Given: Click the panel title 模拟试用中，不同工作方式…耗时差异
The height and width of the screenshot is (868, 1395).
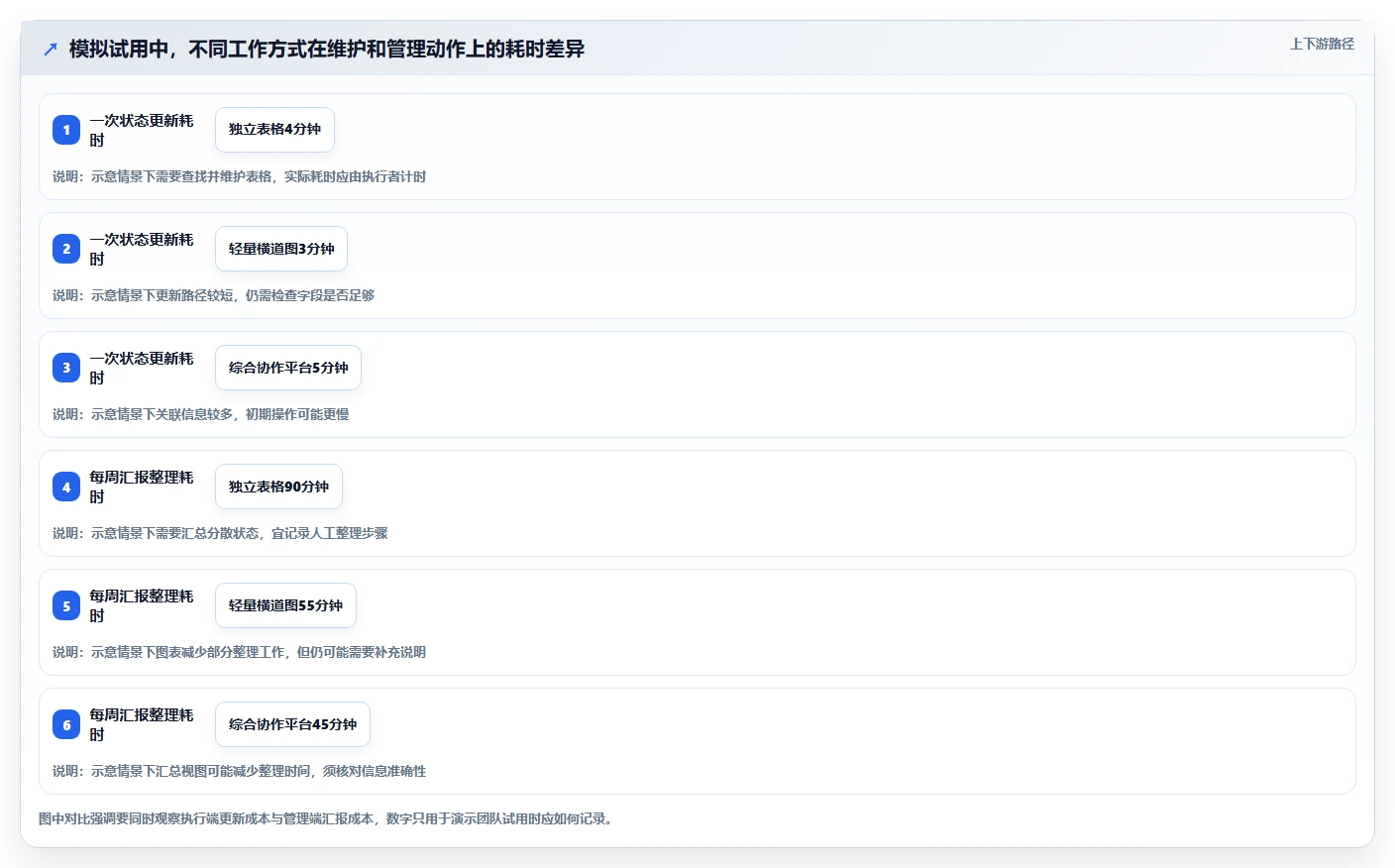Looking at the screenshot, I should (x=327, y=49).
